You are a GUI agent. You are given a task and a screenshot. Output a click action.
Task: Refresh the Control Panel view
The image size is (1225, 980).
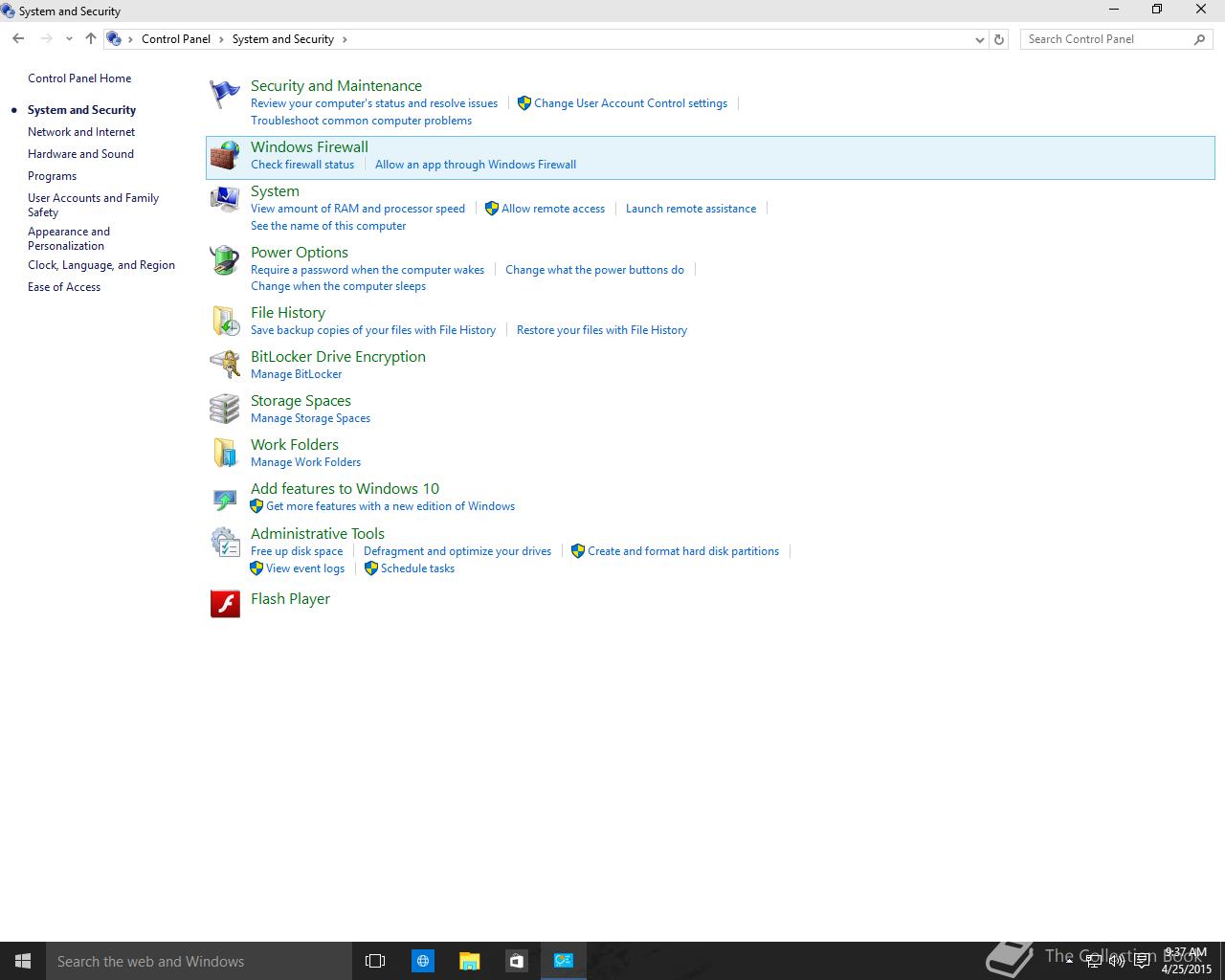[999, 39]
